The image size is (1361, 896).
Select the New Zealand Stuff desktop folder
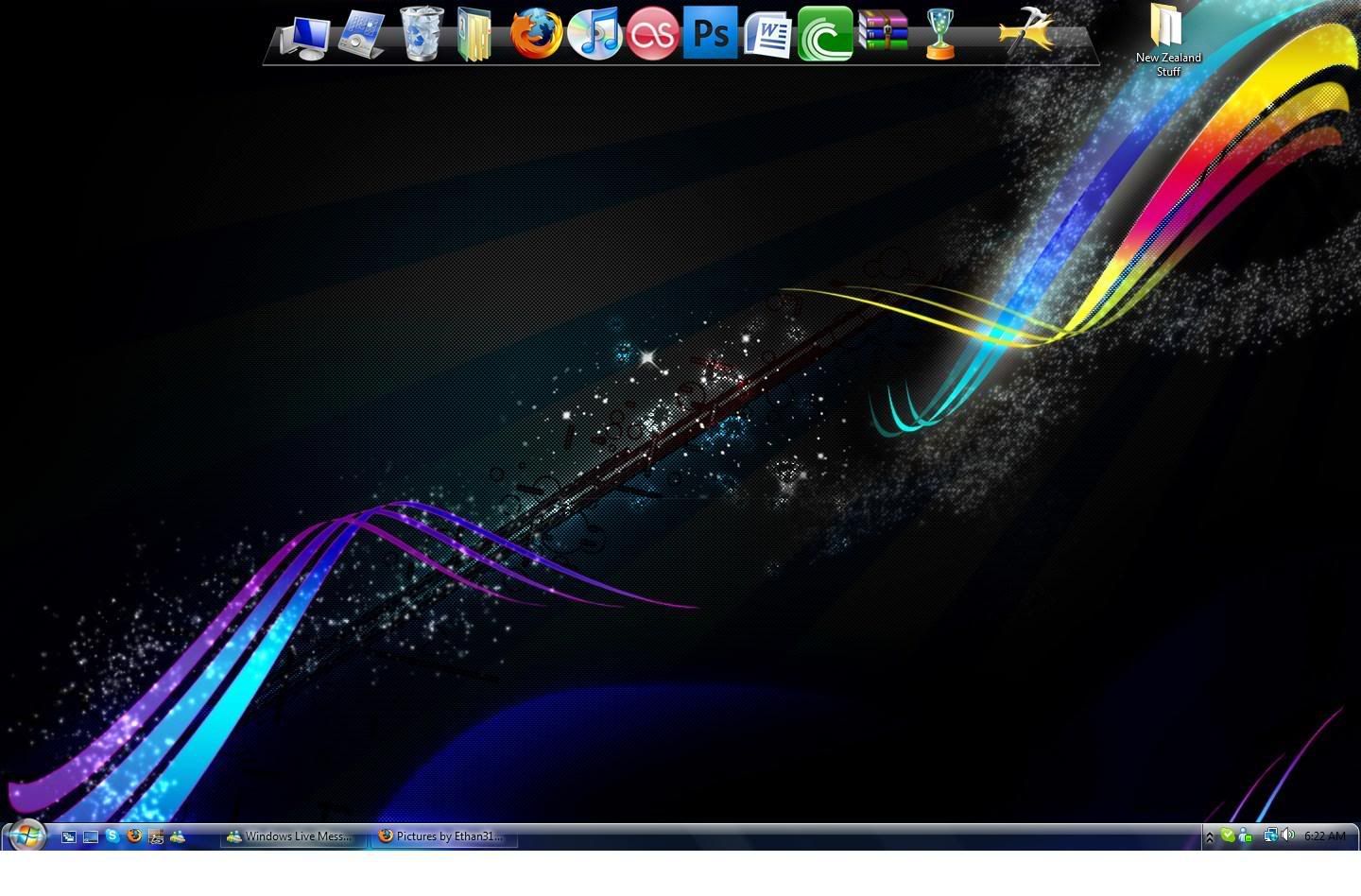[1168, 40]
